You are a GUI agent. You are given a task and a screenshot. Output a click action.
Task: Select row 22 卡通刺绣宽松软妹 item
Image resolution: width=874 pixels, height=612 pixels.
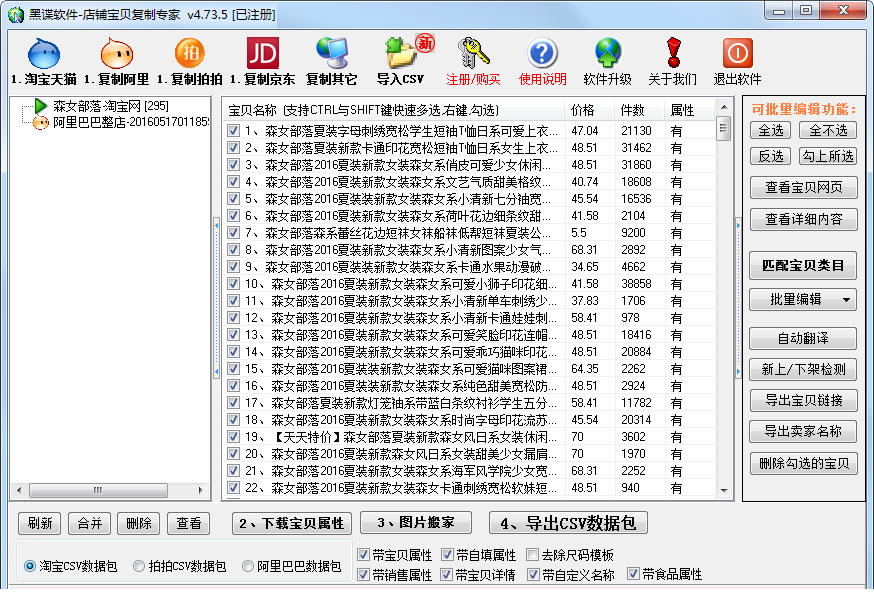pos(401,488)
